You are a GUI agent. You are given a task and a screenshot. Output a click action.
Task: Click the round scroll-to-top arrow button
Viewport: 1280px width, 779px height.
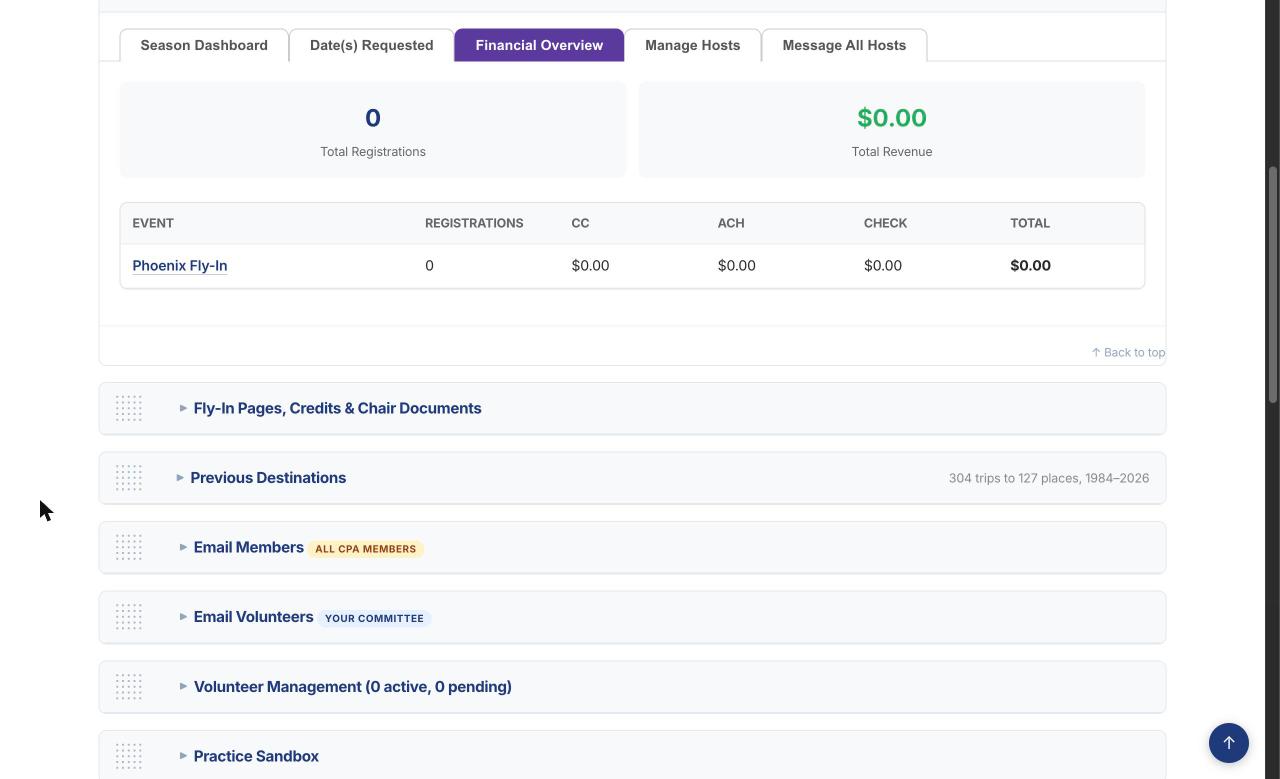(x=1229, y=743)
